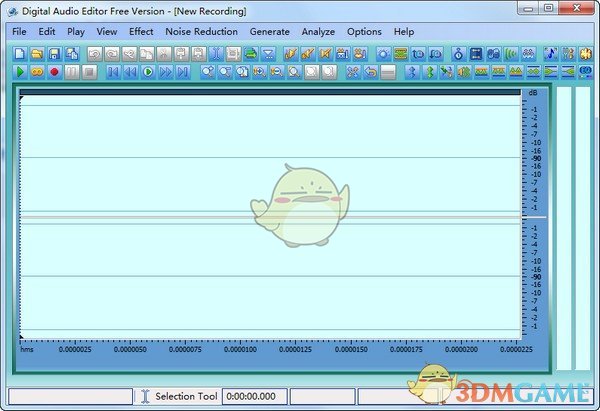This screenshot has height=411, width=600.
Task: Click the clock with forward arrow icon
Action: click(418, 54)
